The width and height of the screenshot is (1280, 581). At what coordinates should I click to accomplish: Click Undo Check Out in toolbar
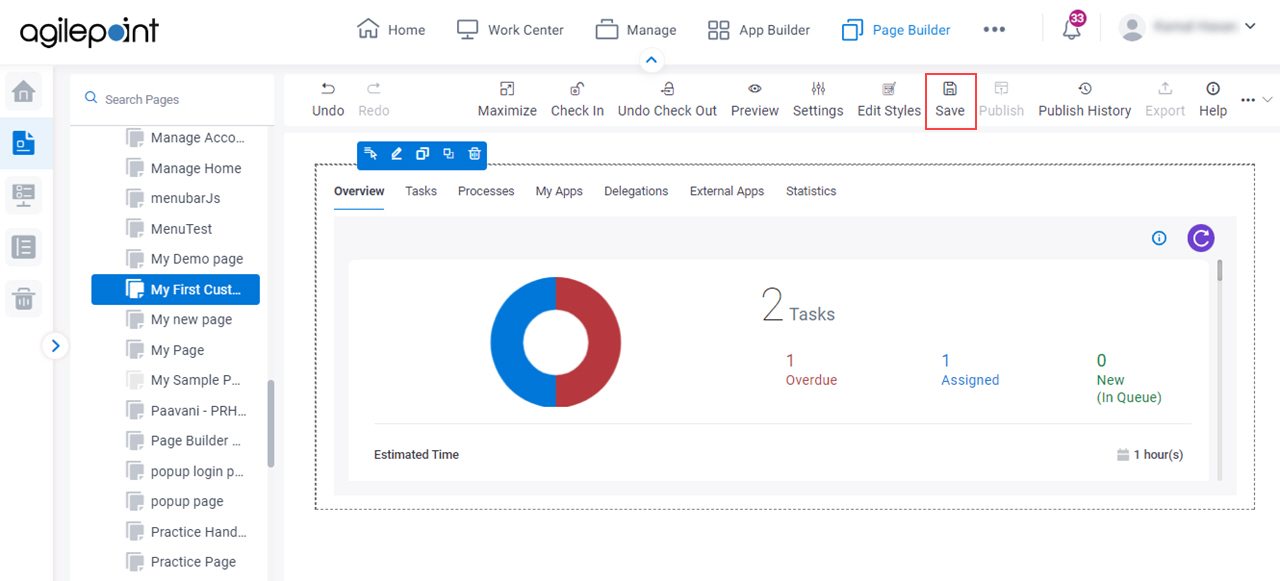(667, 99)
